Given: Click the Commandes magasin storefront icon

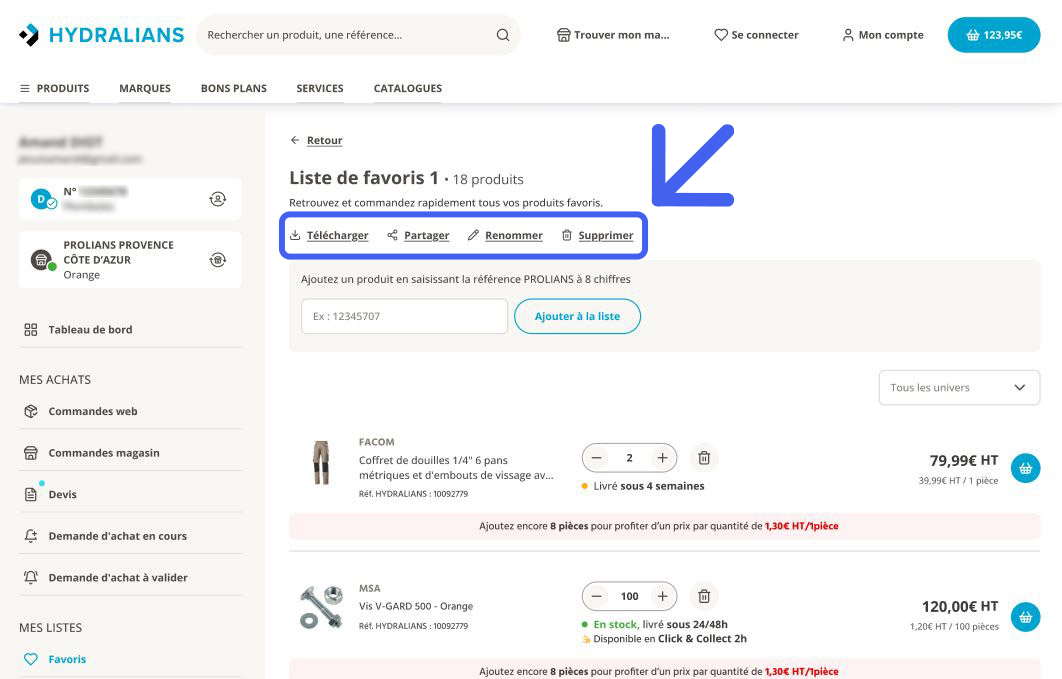Looking at the screenshot, I should click(x=30, y=453).
